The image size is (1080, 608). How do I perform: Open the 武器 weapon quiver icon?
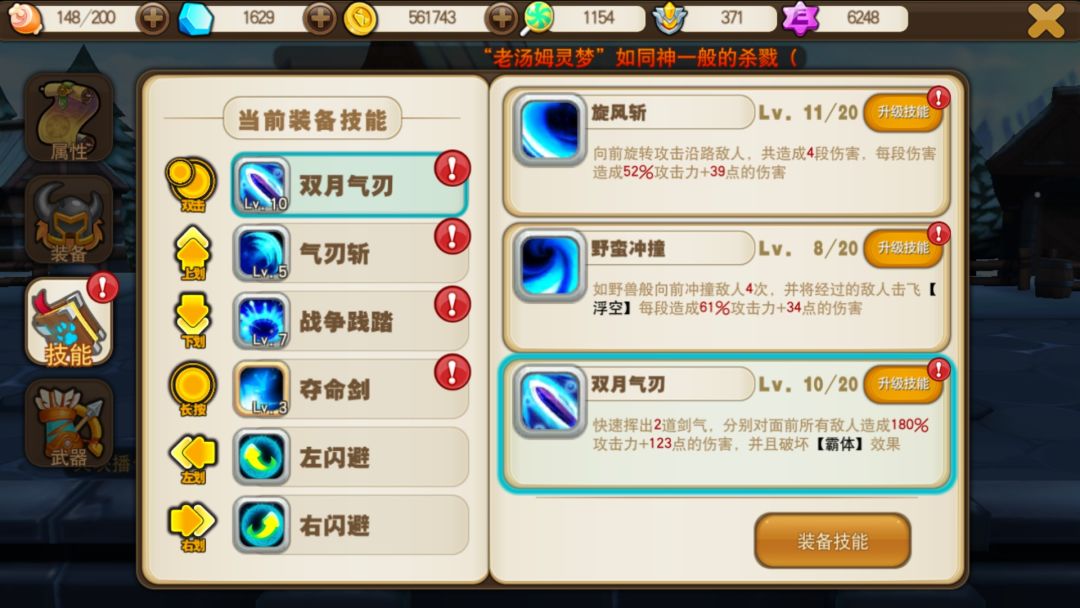click(x=68, y=423)
